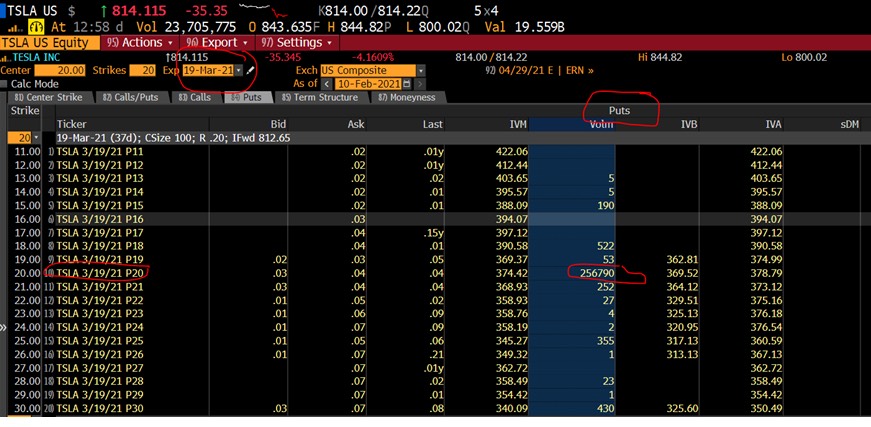Click the volume value 522 in P18 row
The image size is (871, 427).
[x=603, y=246]
